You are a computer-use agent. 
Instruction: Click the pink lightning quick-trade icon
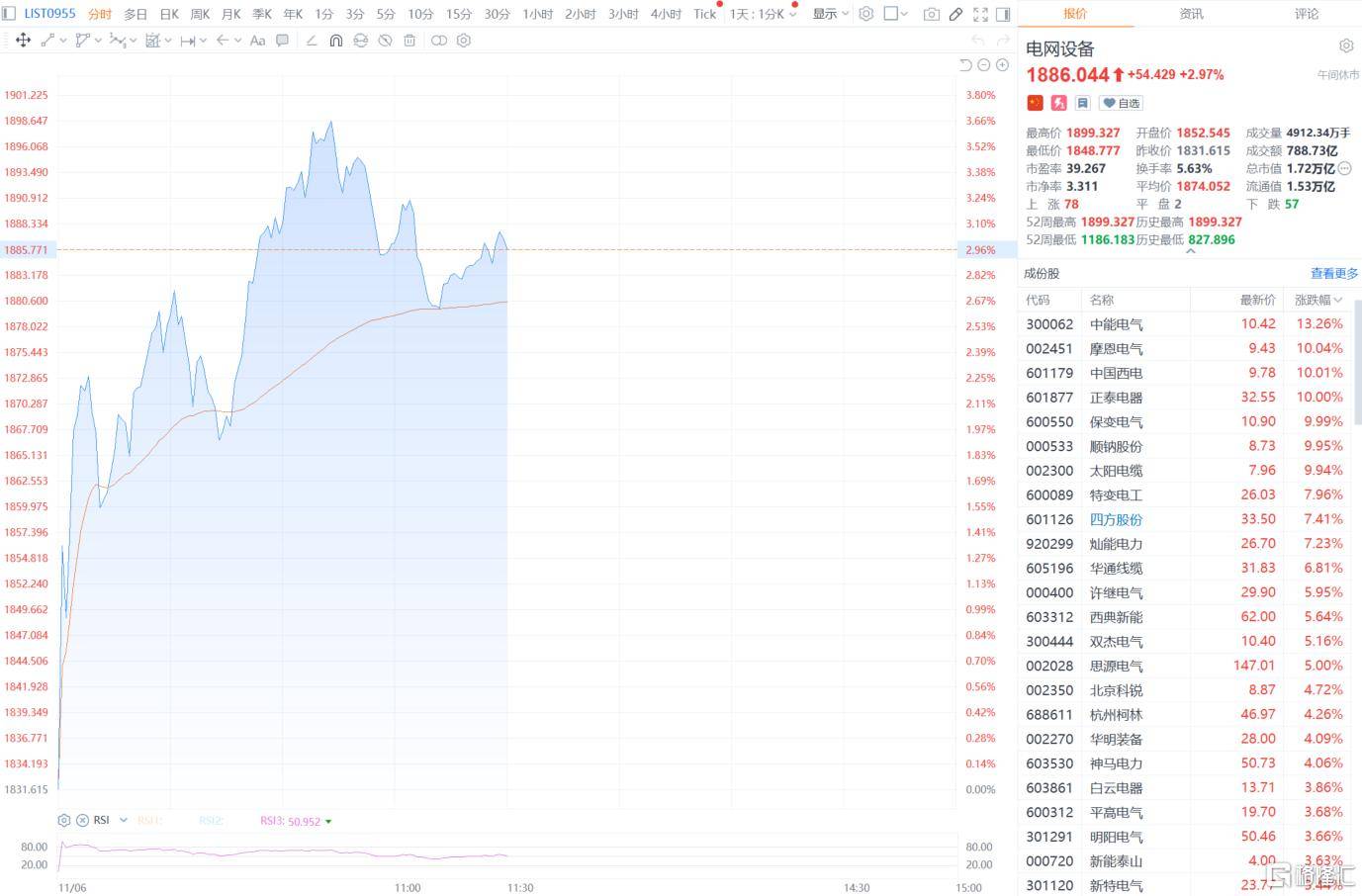1058,103
